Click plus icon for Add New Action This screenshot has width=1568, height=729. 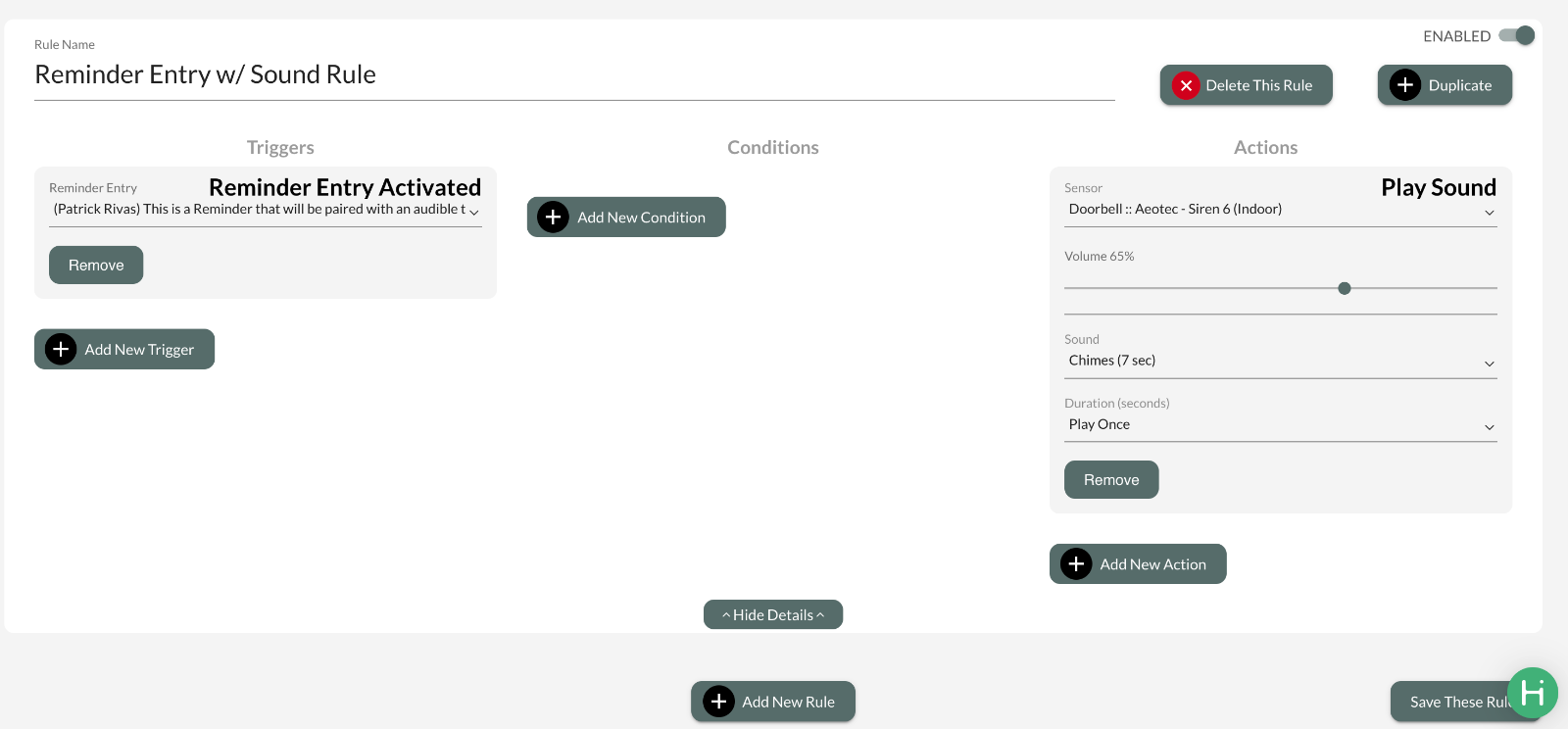coord(1076,564)
